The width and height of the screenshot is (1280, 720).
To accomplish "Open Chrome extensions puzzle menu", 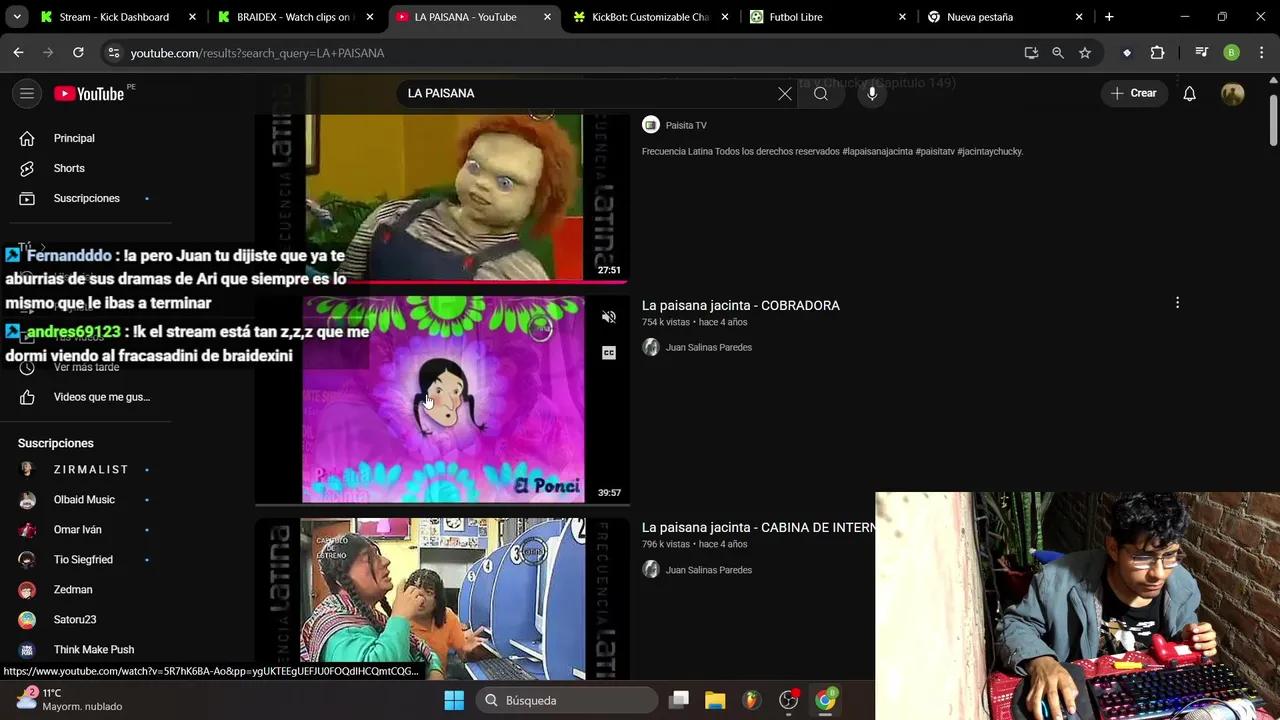I will tap(1157, 53).
